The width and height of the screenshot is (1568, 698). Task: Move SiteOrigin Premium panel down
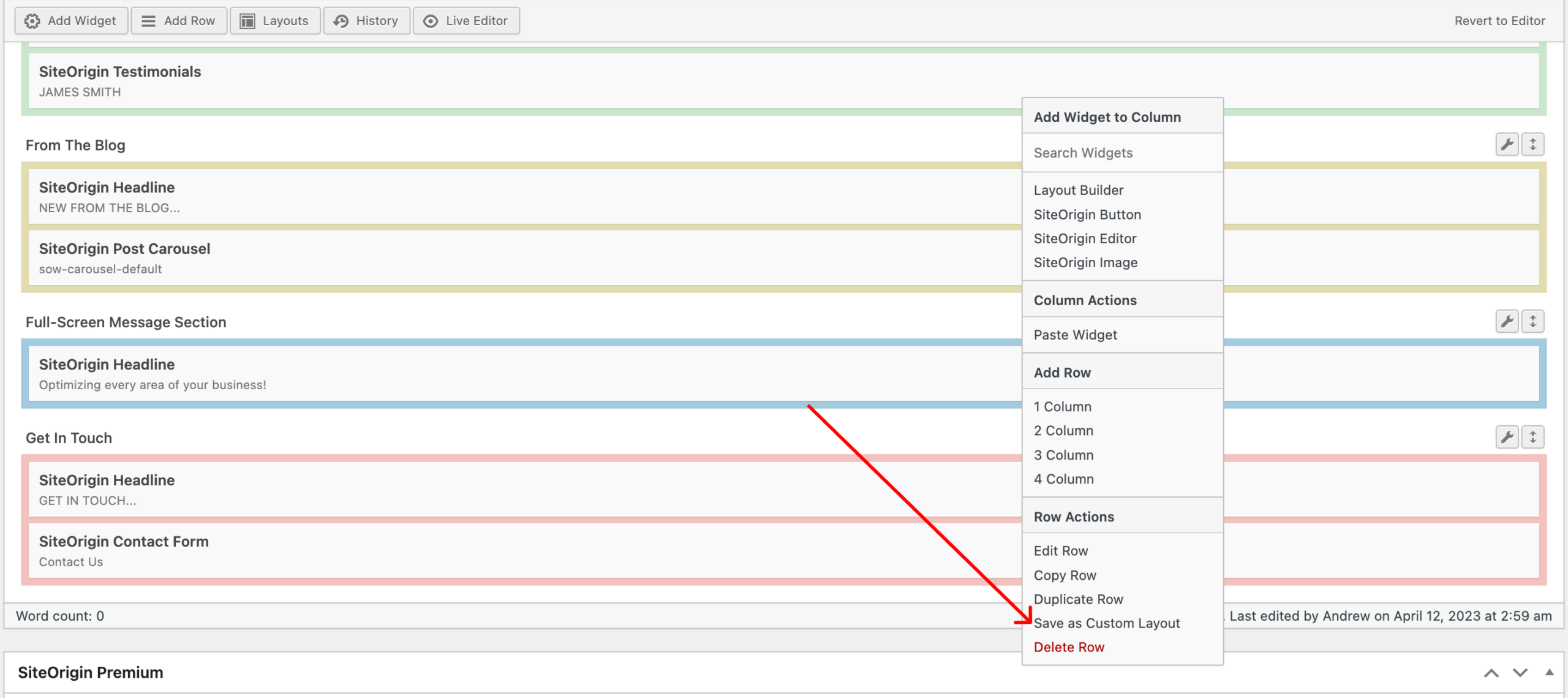[x=1520, y=673]
